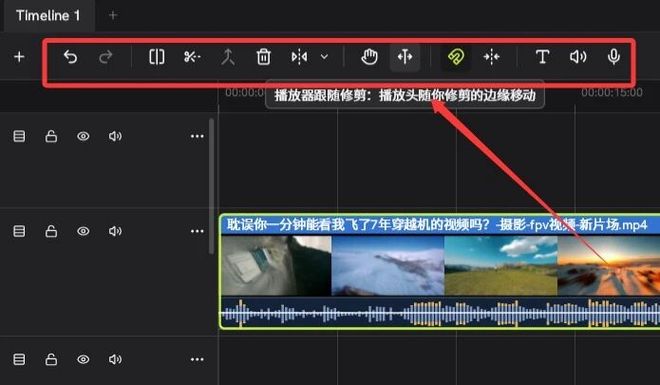Undo the last action

[x=70, y=56]
